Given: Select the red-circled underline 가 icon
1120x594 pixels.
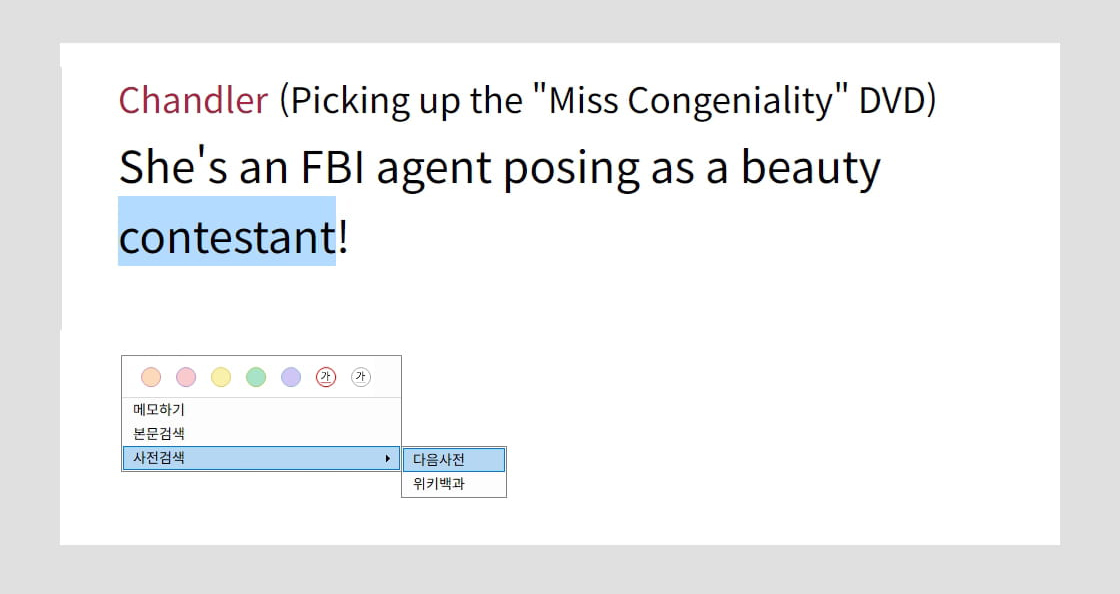Looking at the screenshot, I should point(326,377).
